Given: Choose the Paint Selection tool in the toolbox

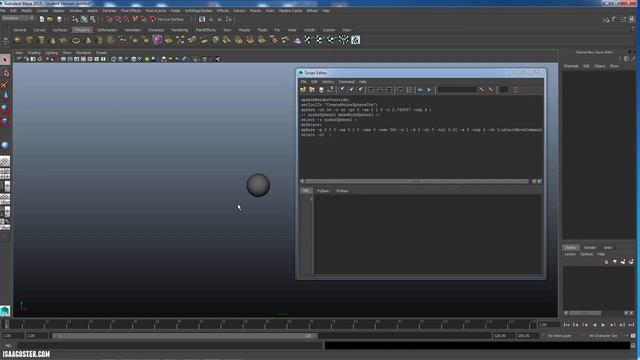Looking at the screenshot, I should (x=5, y=84).
